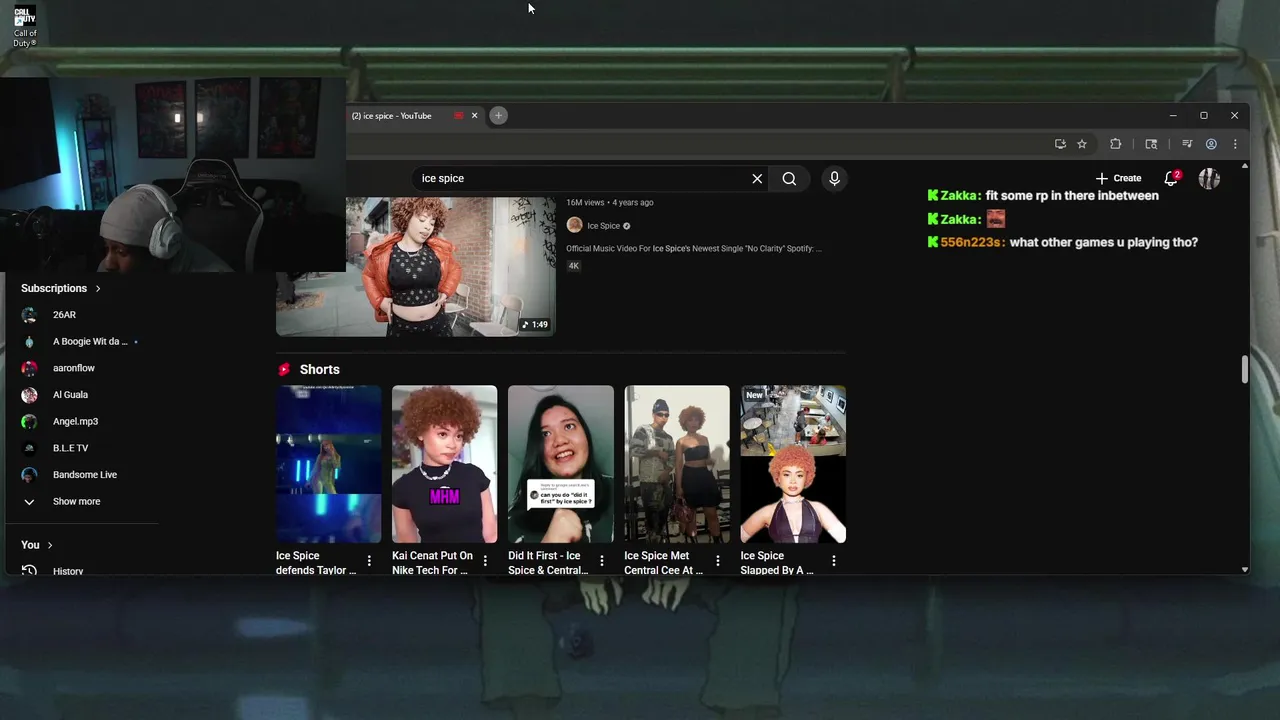Viewport: 1280px width, 720px height.
Task: Bookmark this page with star icon
Action: click(x=1082, y=144)
